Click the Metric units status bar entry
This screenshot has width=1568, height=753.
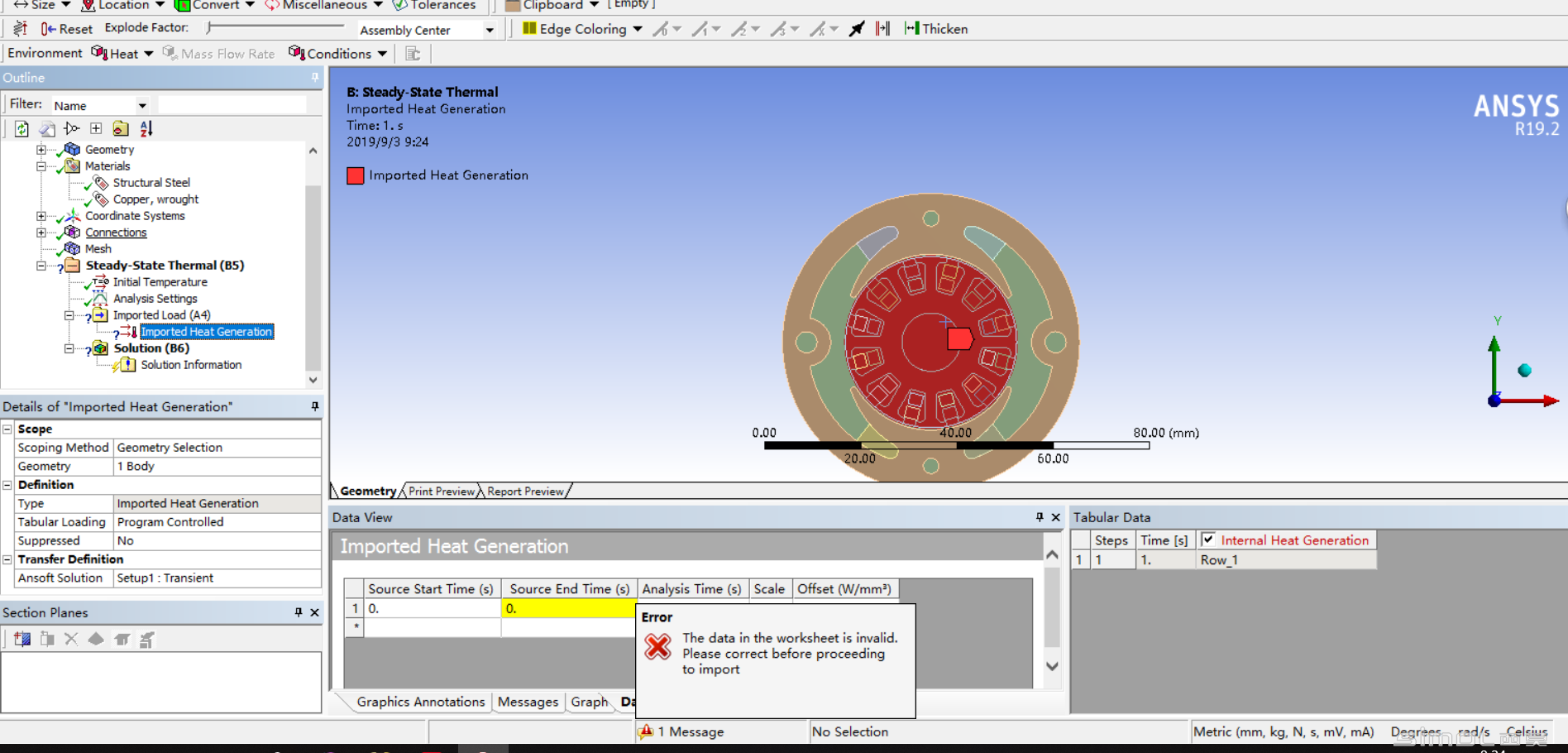pos(1283,731)
